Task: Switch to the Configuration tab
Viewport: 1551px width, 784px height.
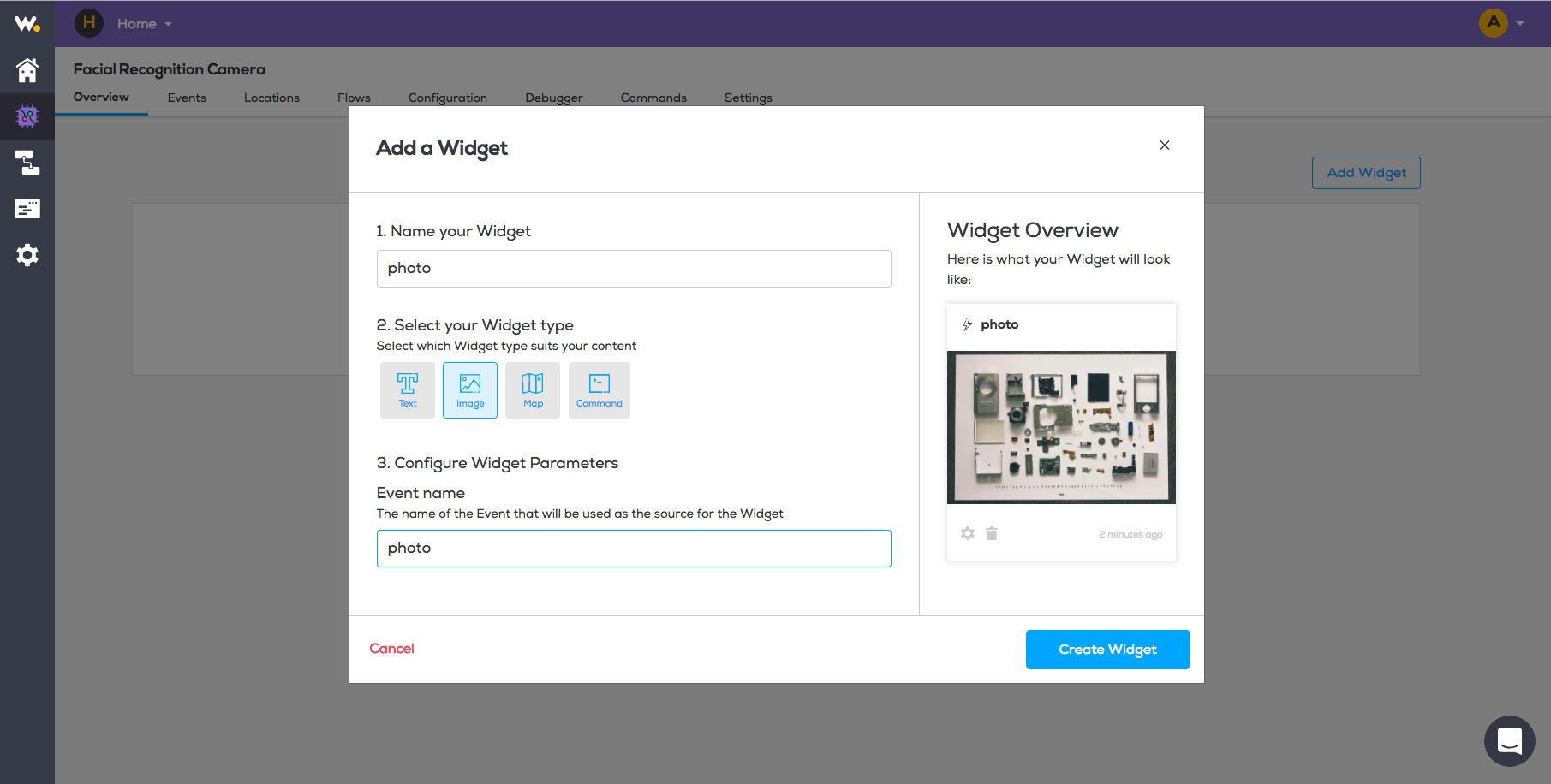Action: coord(448,98)
